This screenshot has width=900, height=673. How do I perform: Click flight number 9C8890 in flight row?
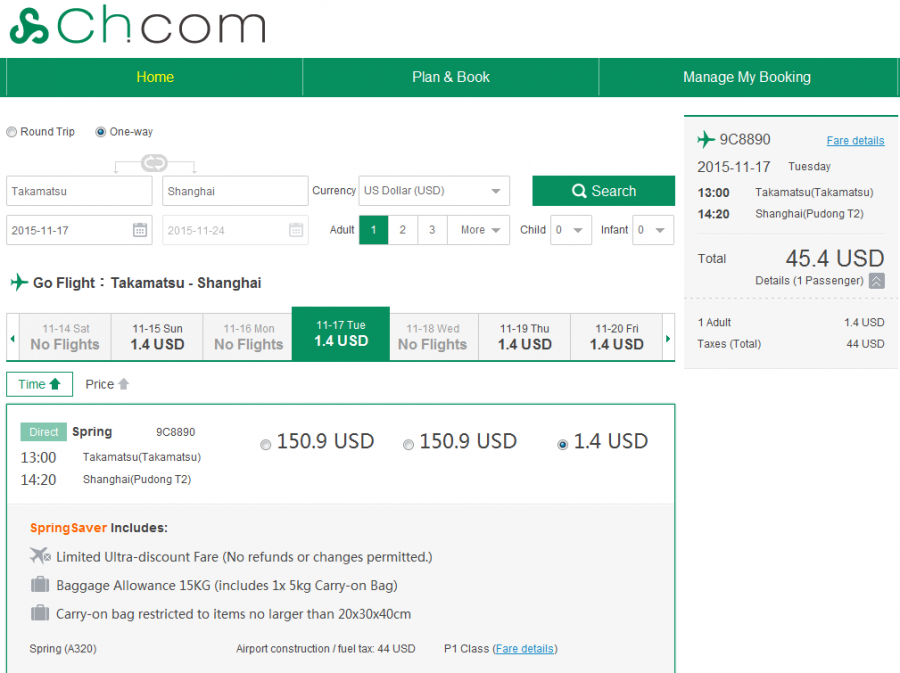click(176, 432)
